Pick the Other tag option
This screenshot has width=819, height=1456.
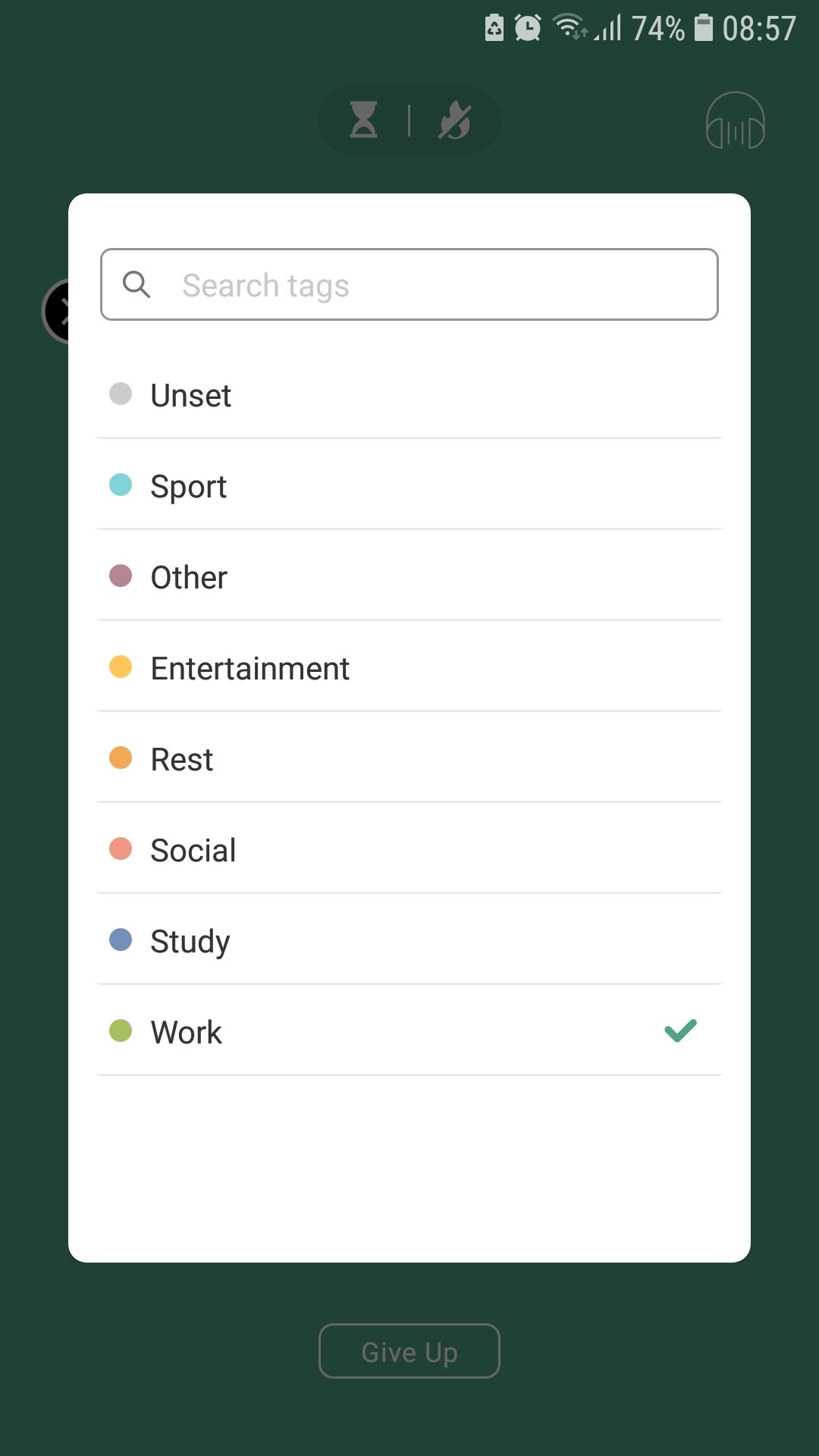[189, 577]
